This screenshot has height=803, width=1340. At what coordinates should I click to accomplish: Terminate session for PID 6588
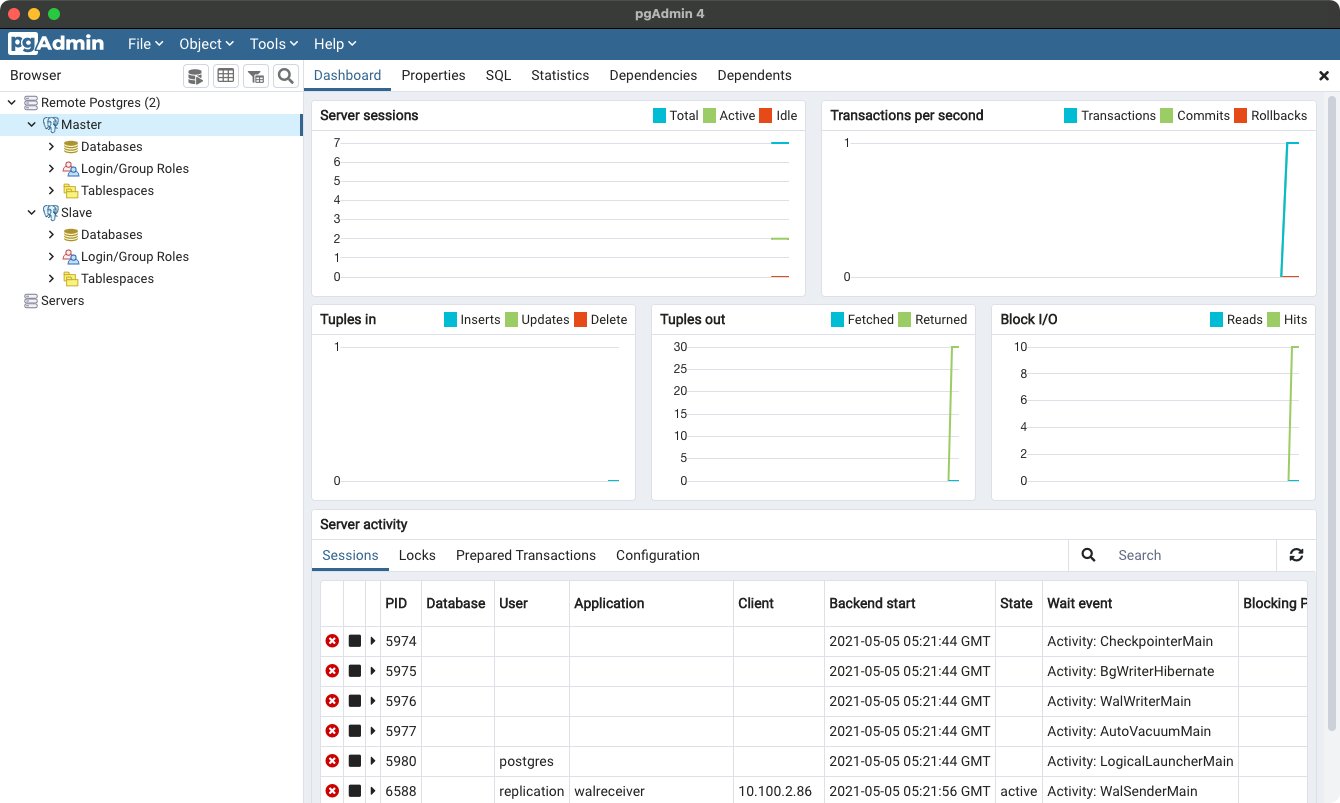coord(332,791)
